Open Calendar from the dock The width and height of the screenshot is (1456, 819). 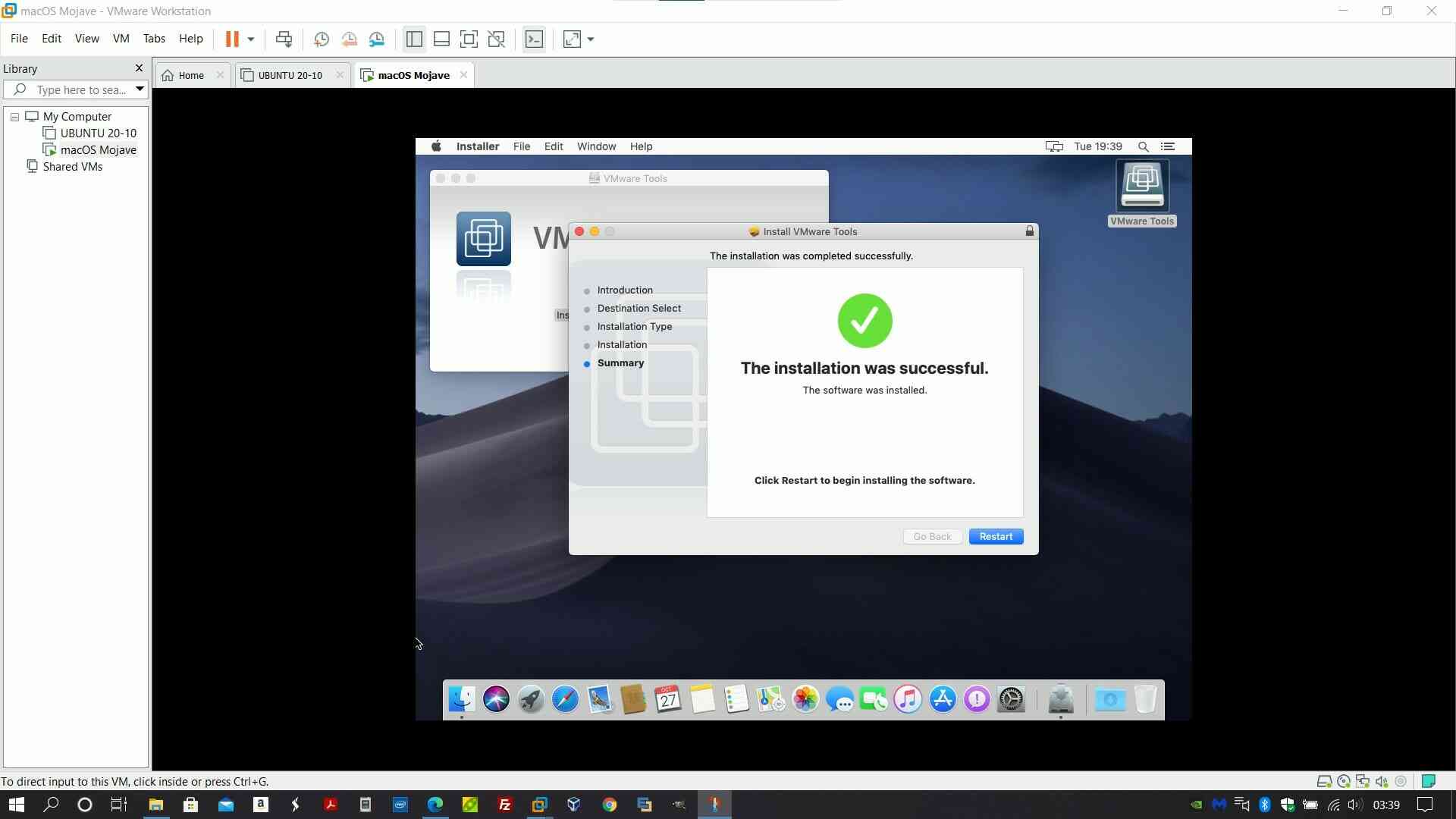[668, 698]
